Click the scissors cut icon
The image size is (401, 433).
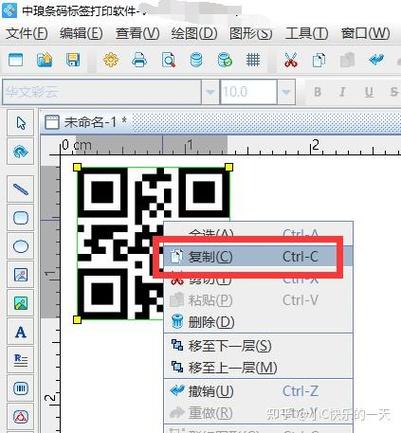[x=291, y=60]
